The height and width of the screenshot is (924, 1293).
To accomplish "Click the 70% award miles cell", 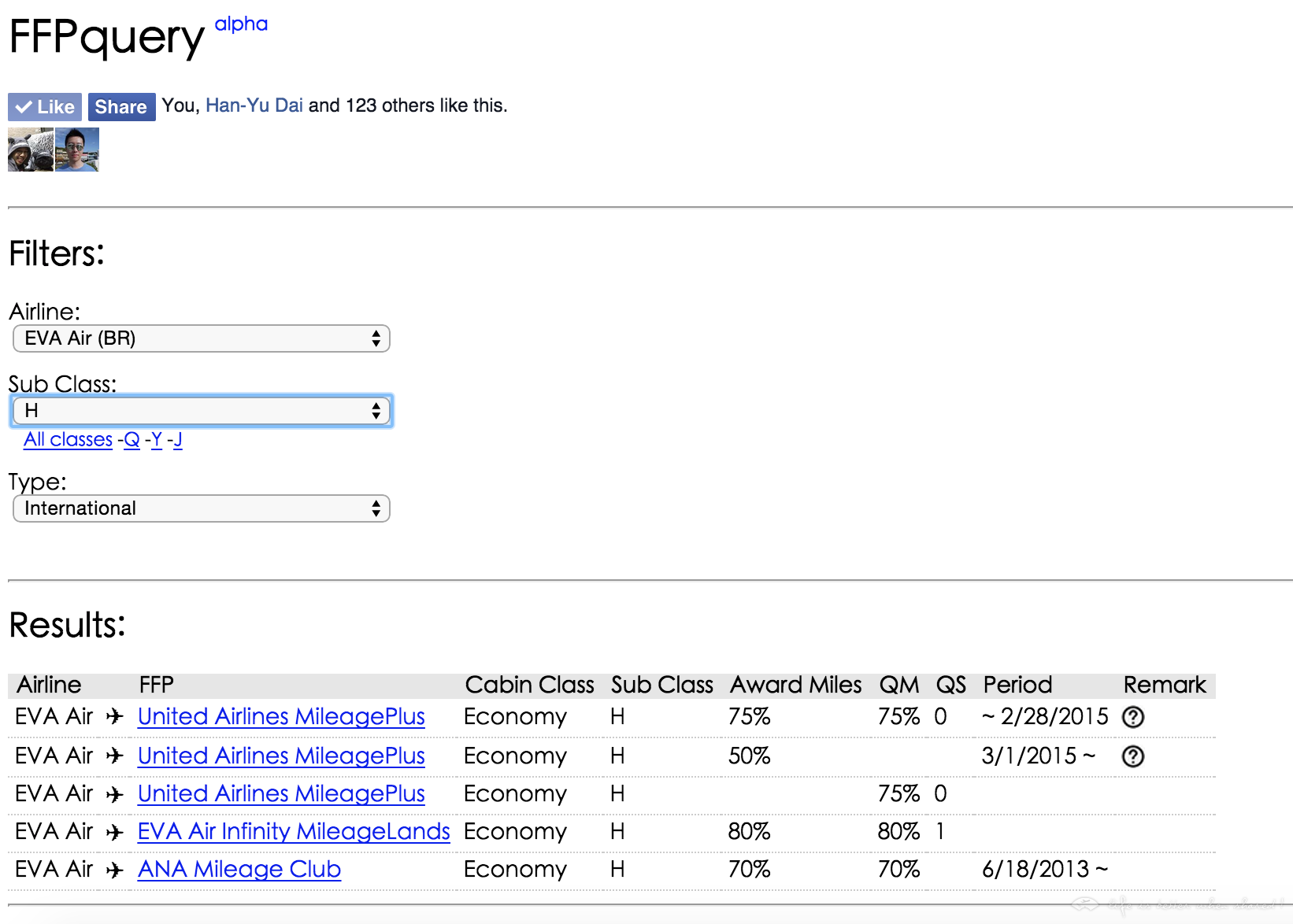I will (x=749, y=869).
